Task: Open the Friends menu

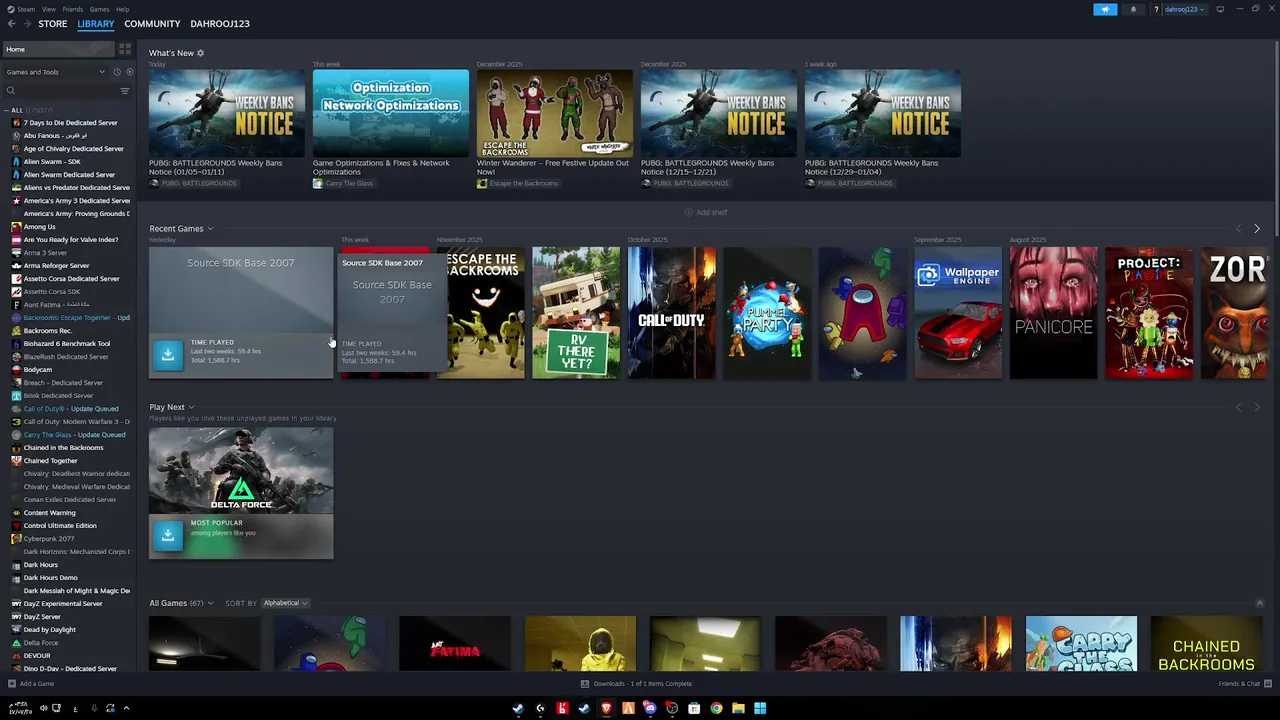Action: point(73,9)
